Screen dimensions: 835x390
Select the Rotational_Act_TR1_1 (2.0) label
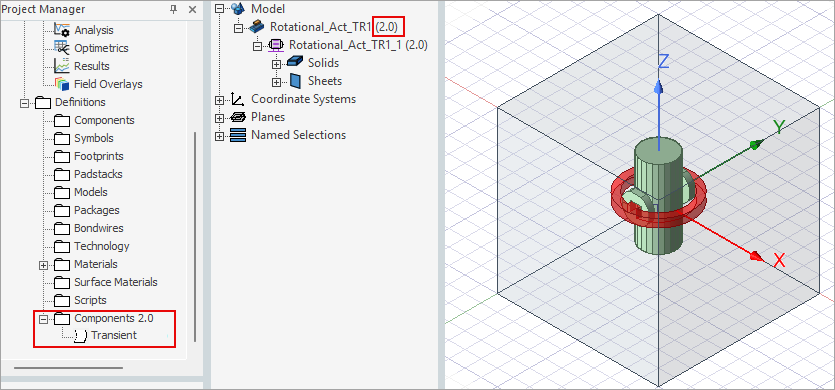point(358,45)
